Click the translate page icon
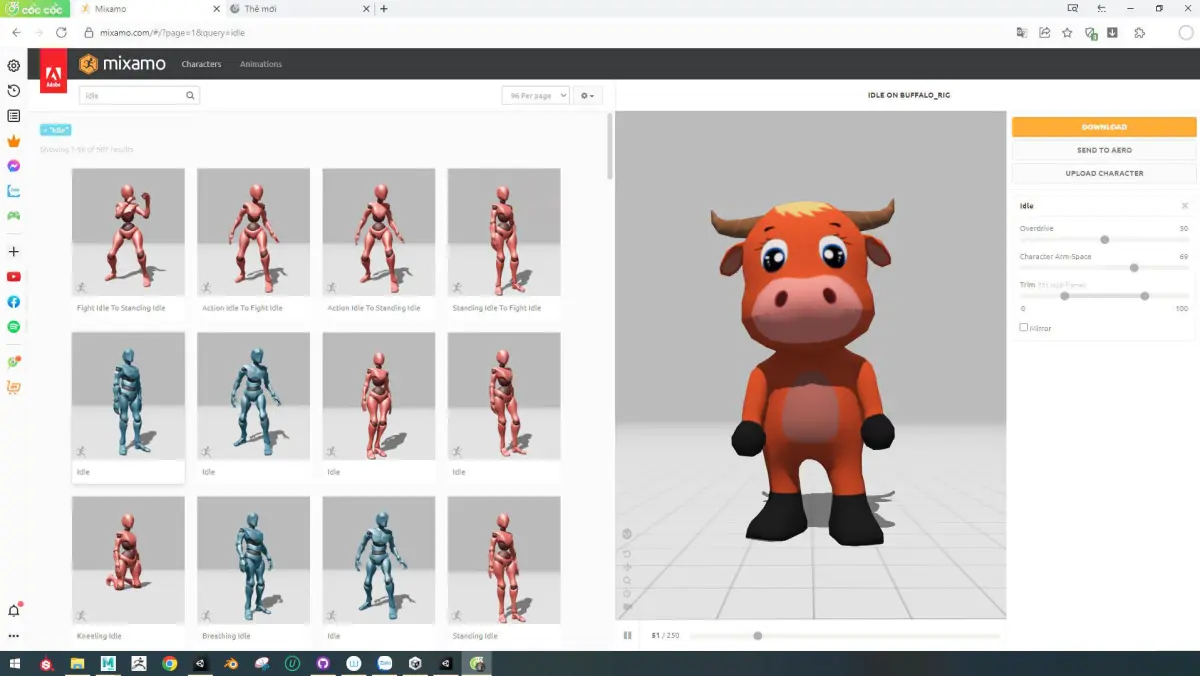1200x676 pixels. click(x=1021, y=33)
